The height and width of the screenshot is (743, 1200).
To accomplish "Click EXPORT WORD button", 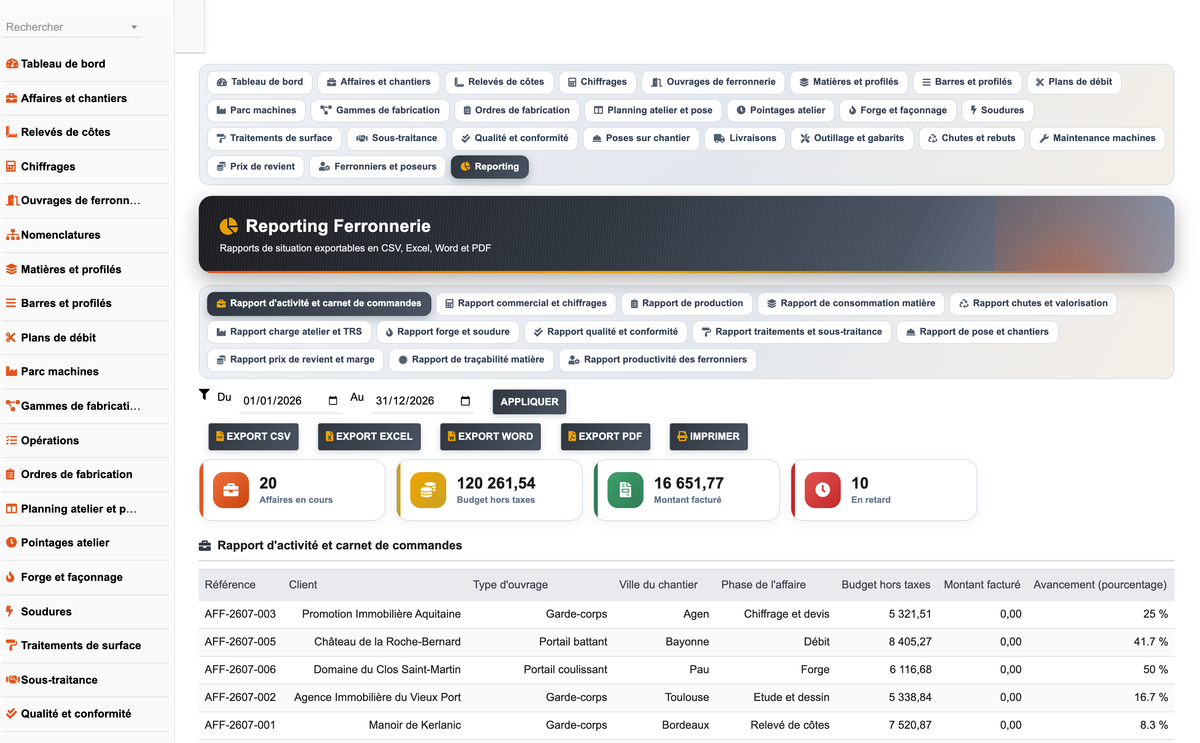I will [x=490, y=436].
